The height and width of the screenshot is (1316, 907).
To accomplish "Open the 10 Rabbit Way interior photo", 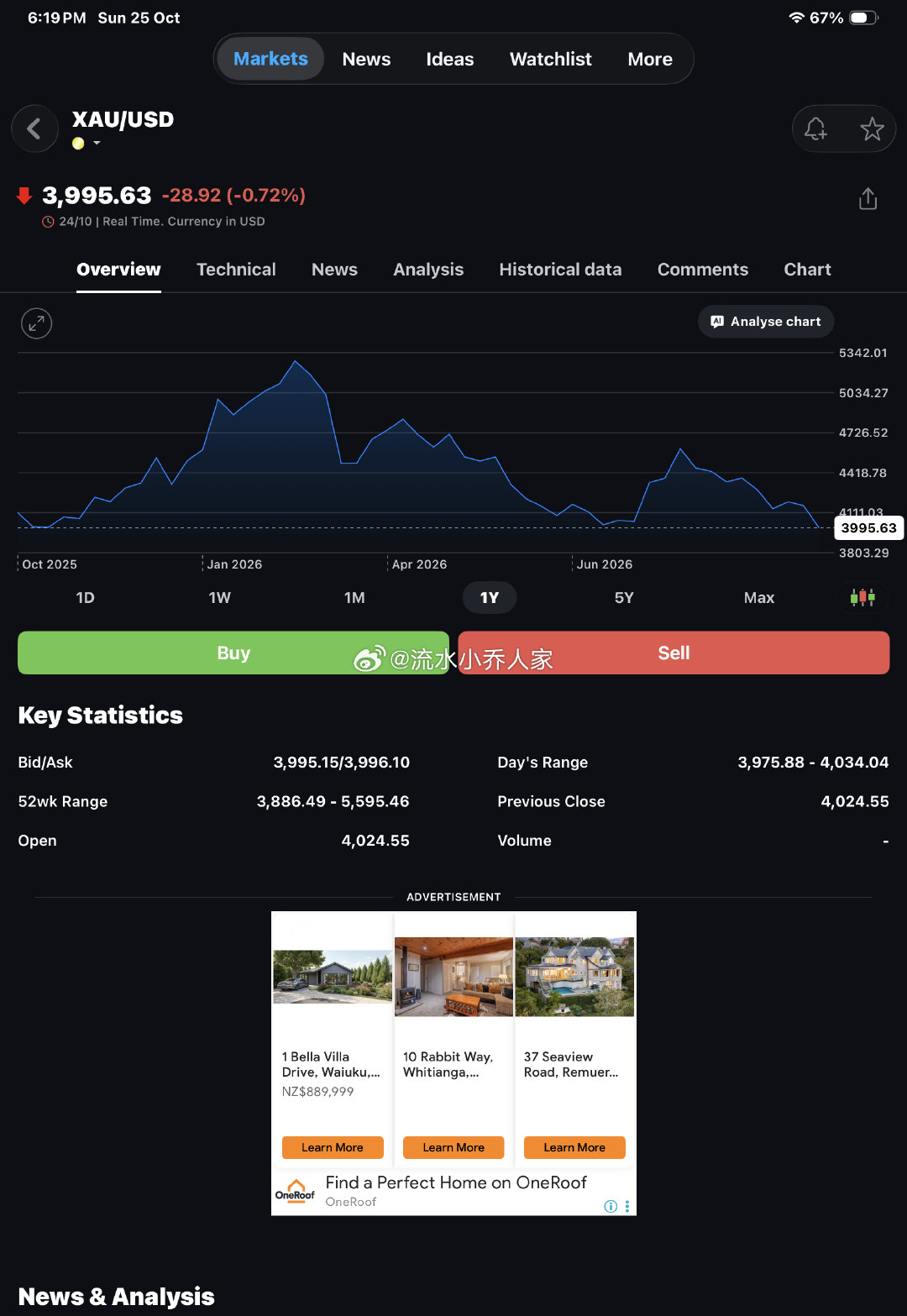I will pos(453,977).
